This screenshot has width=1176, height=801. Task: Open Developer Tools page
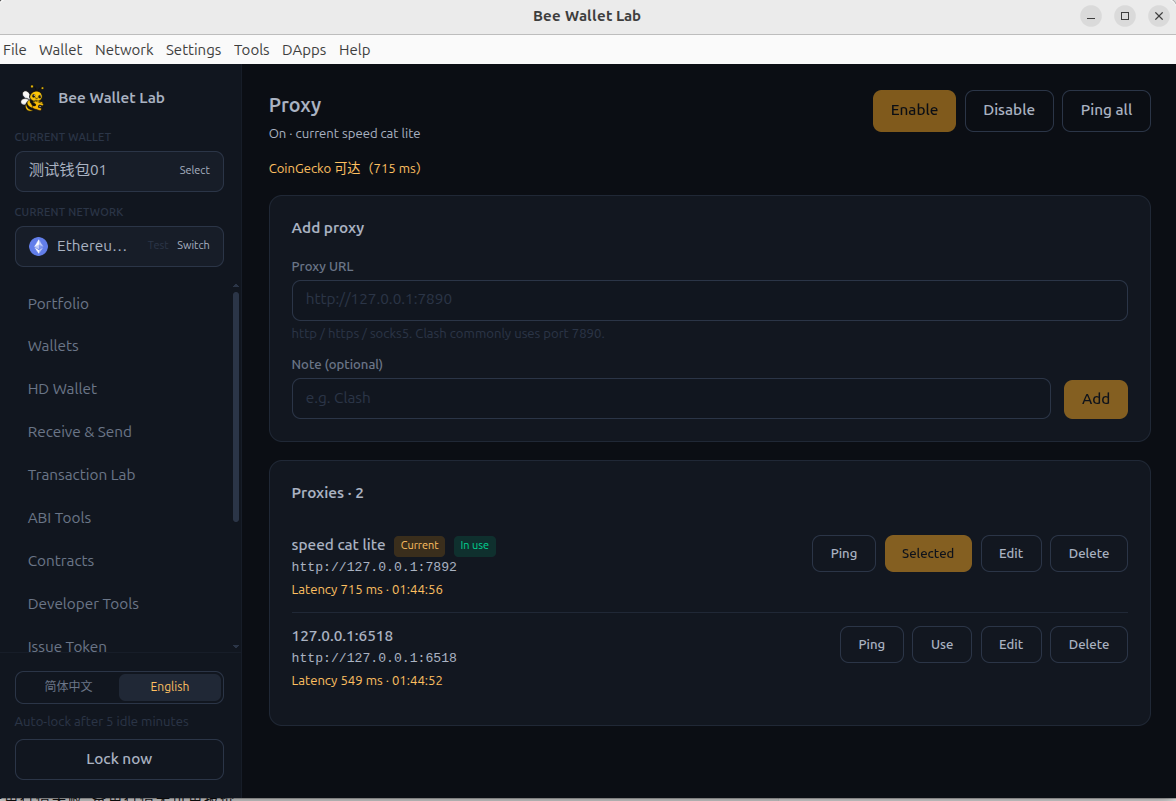pyautogui.click(x=83, y=604)
